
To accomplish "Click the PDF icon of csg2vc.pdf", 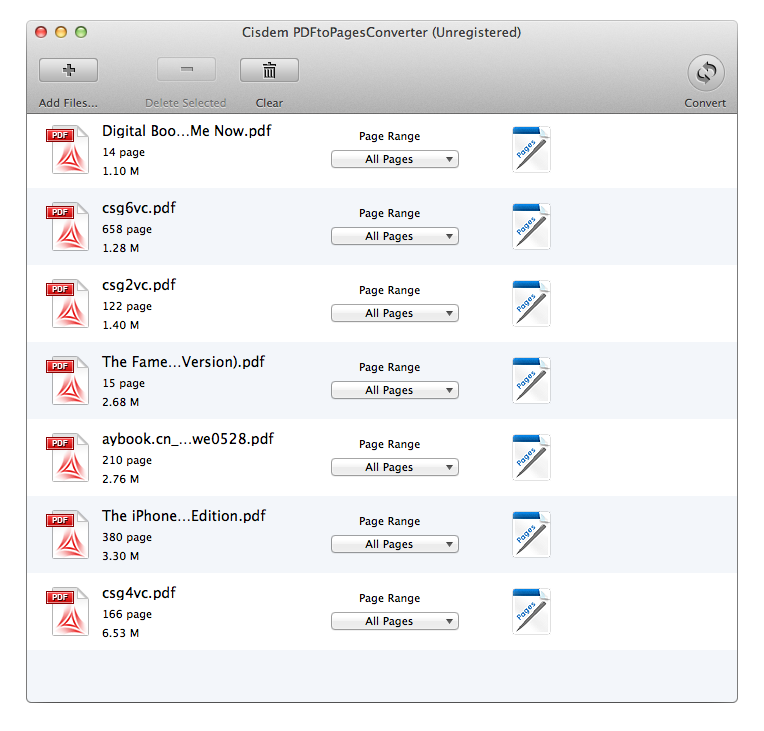I will point(68,304).
